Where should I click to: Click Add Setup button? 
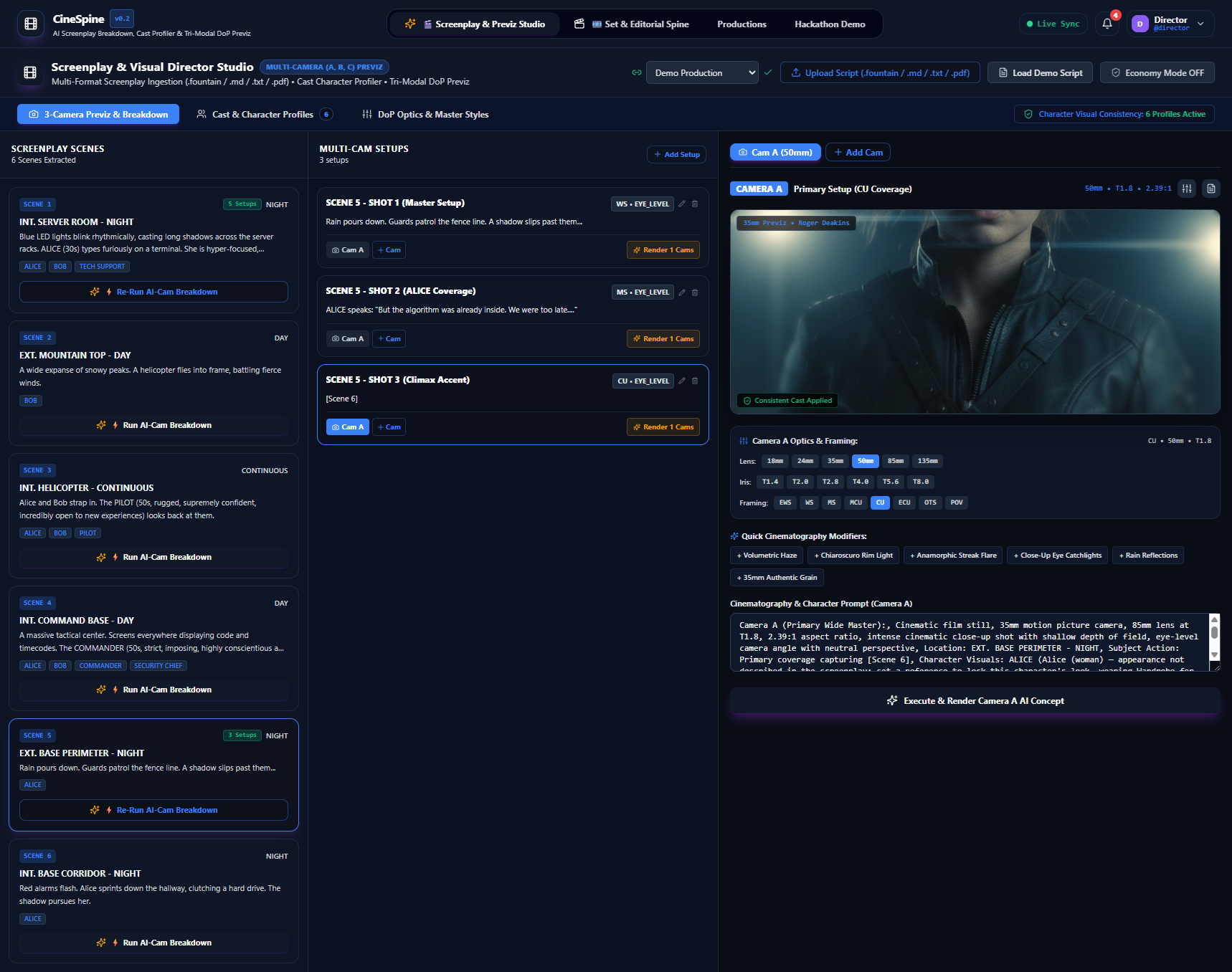[676, 154]
